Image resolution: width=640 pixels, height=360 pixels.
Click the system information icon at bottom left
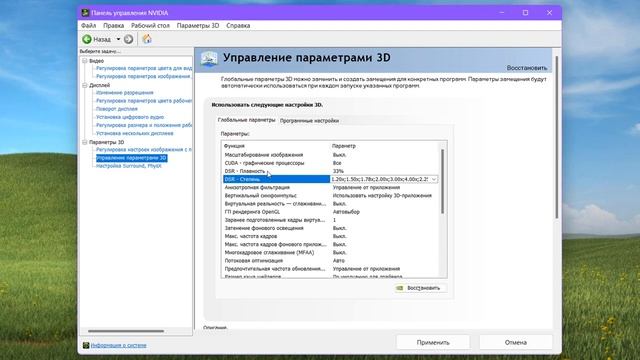point(86,345)
